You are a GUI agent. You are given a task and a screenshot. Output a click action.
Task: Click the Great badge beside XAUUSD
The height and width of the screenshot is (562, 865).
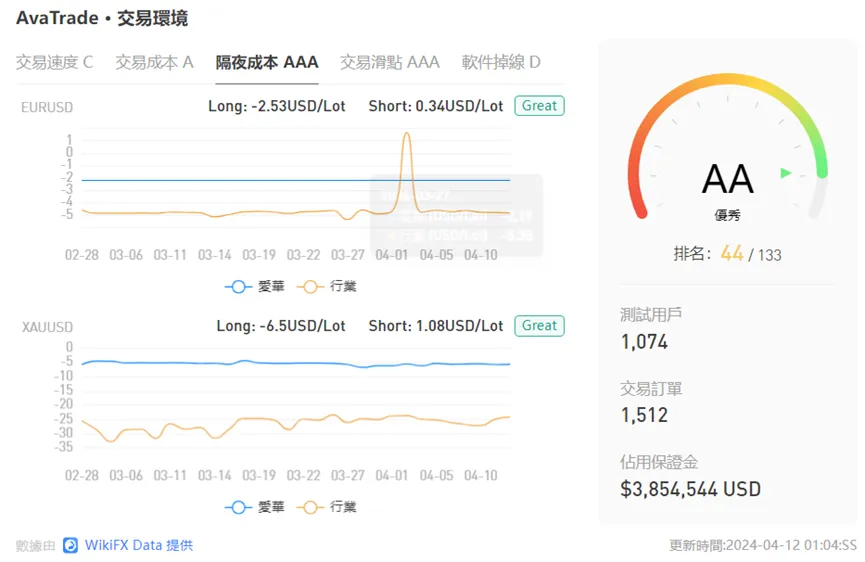point(539,326)
